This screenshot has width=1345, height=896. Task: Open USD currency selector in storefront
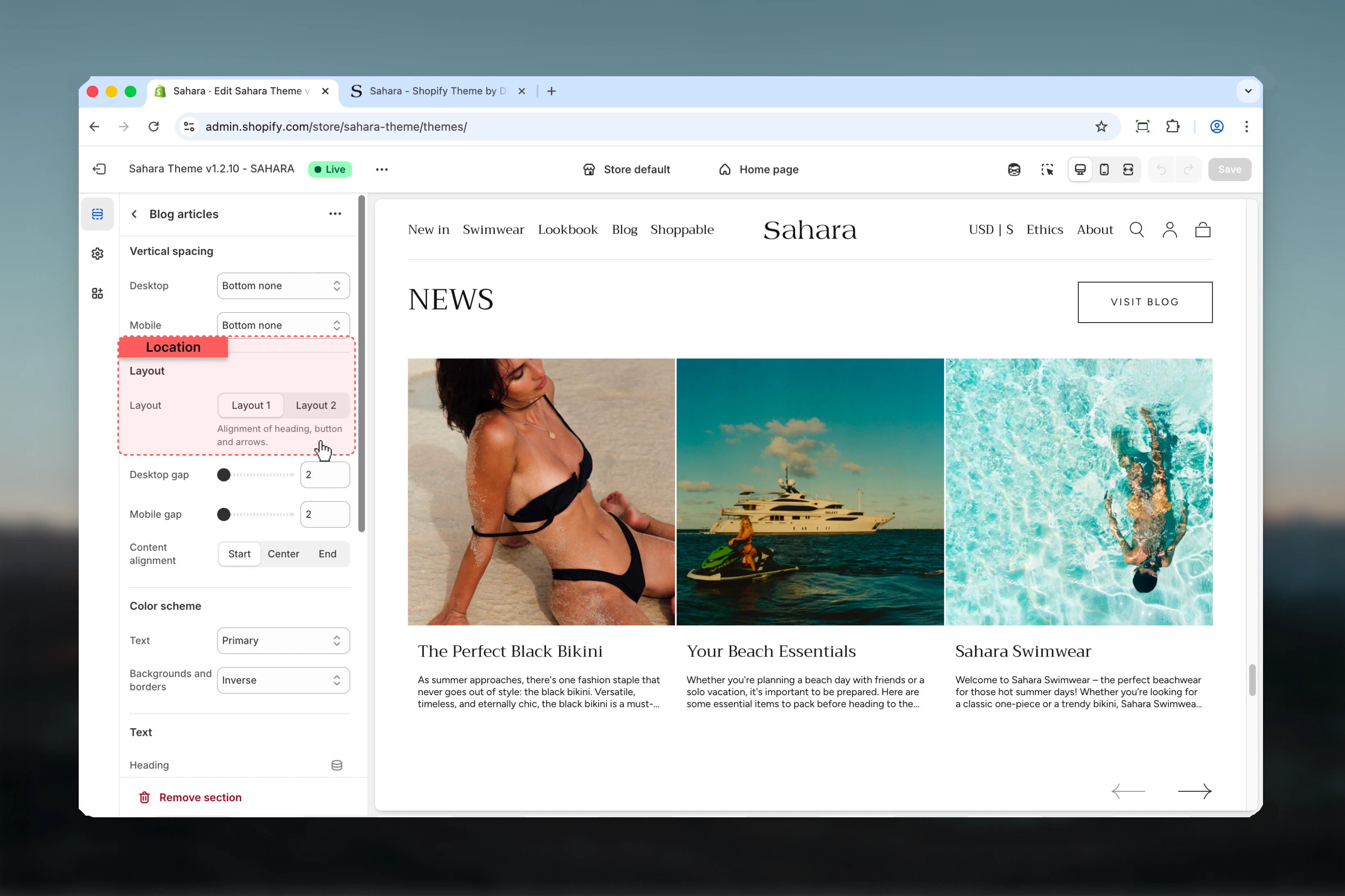(x=991, y=230)
